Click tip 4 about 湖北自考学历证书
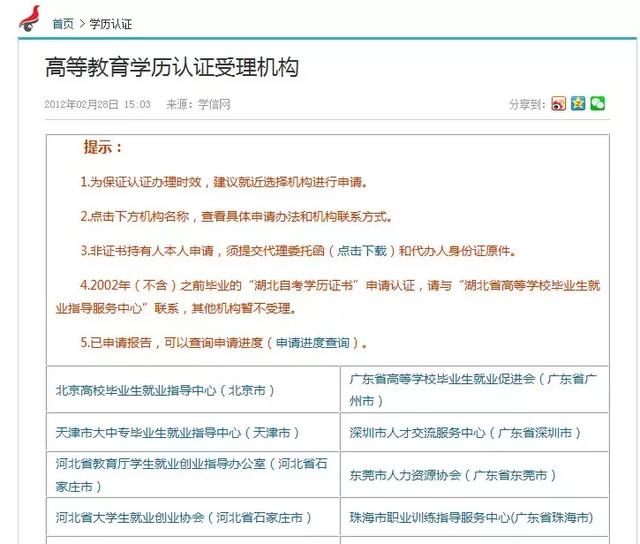Viewport: 640px width, 544px height. tap(328, 297)
